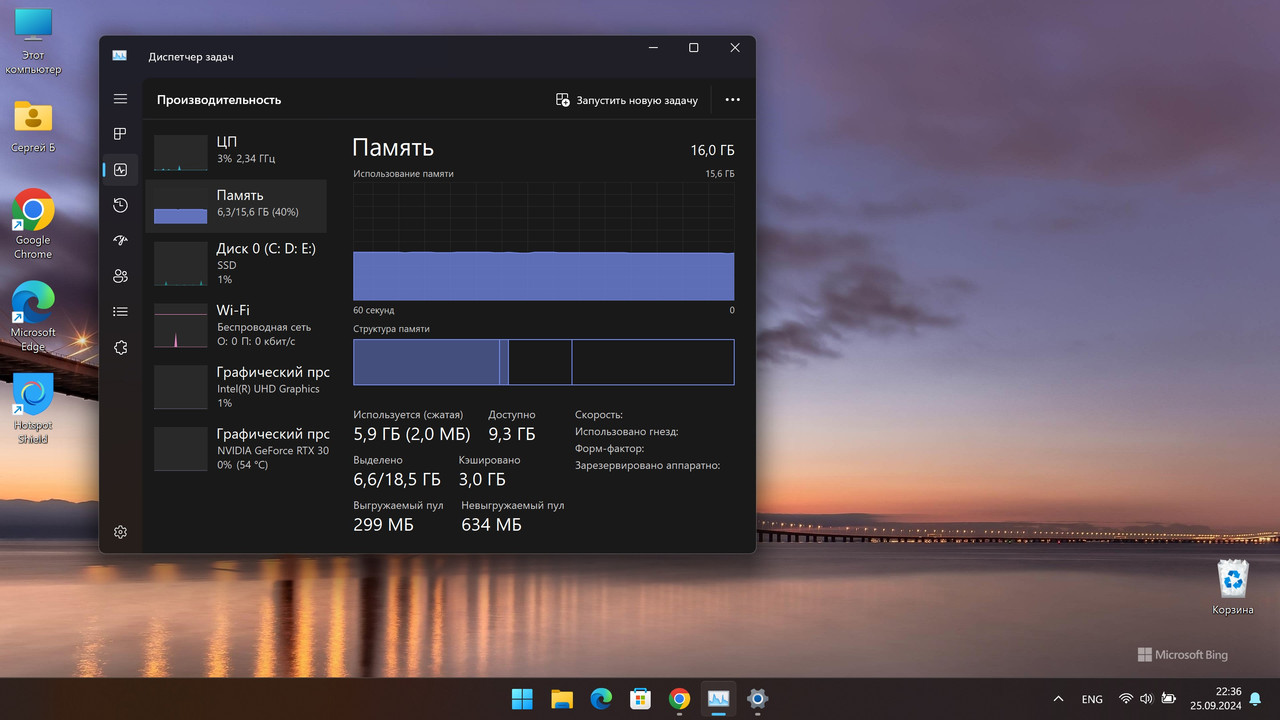The width and height of the screenshot is (1280, 720).
Task: Open Task Manager settings gear in sidebar
Action: (120, 532)
